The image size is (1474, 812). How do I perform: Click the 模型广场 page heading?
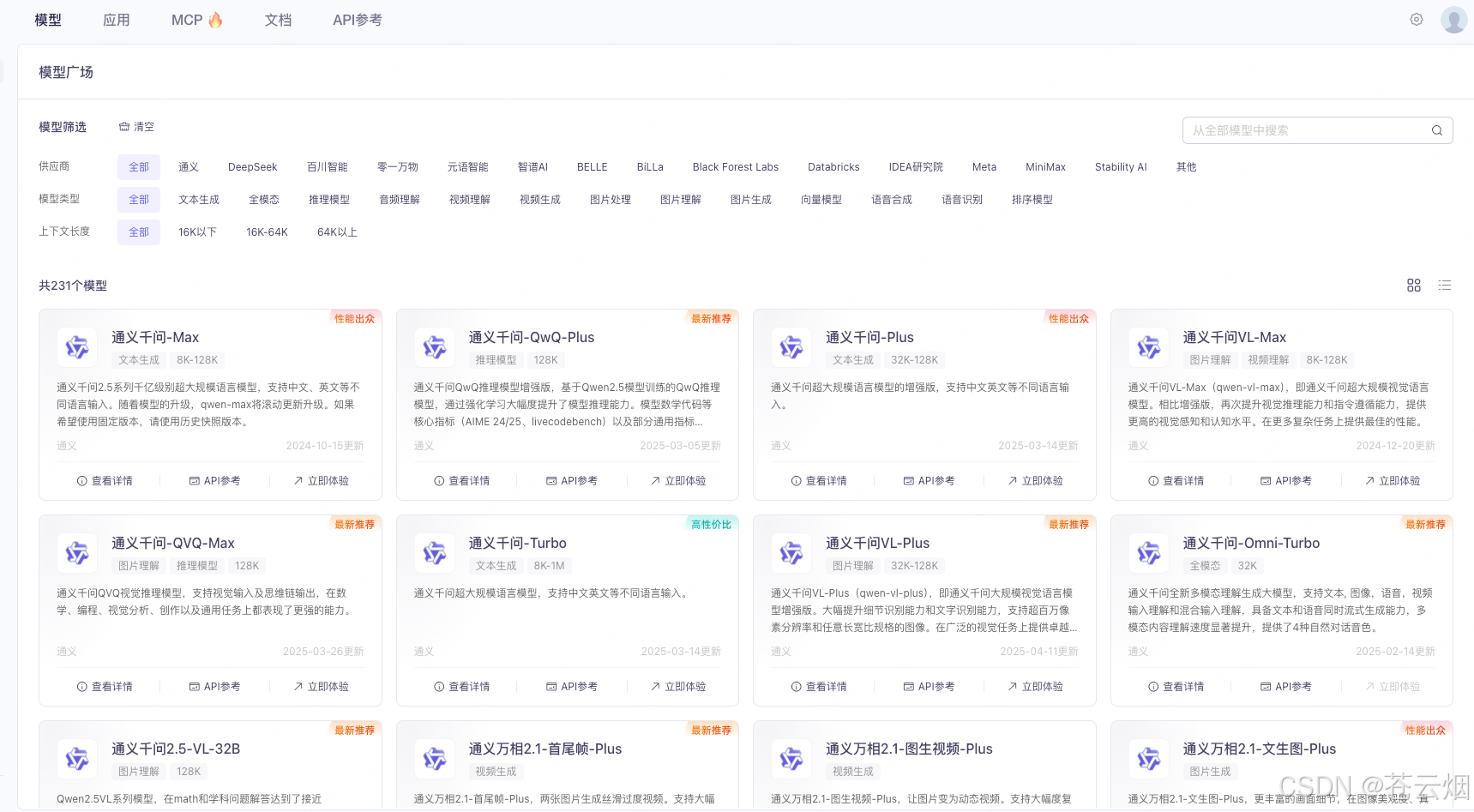tap(66, 72)
